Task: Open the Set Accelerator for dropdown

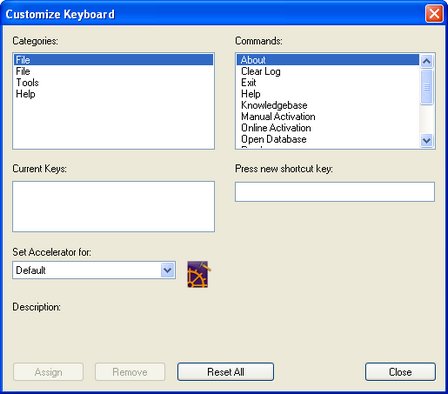Action: [x=167, y=270]
